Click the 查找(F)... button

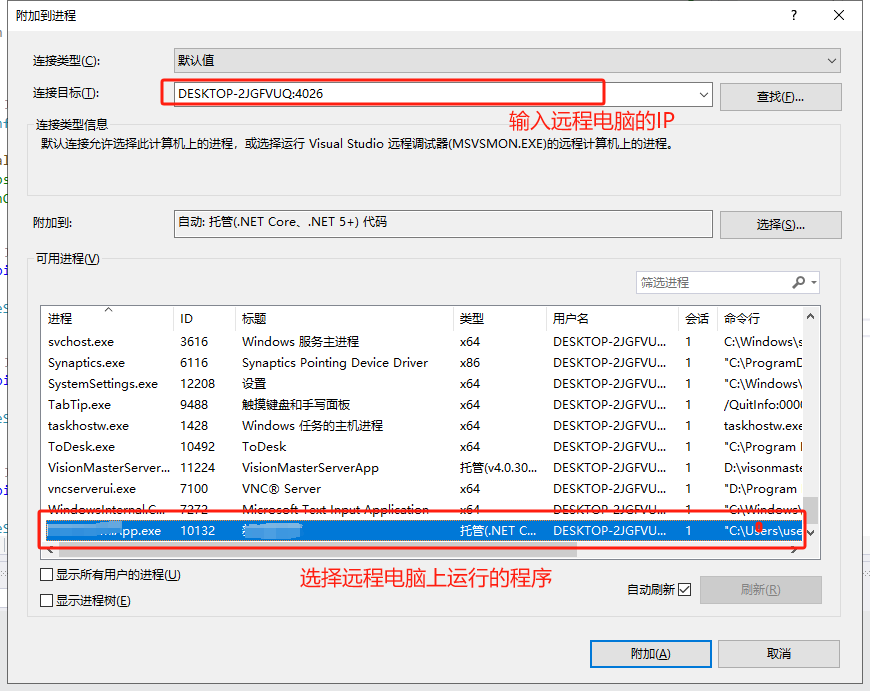[x=781, y=97]
